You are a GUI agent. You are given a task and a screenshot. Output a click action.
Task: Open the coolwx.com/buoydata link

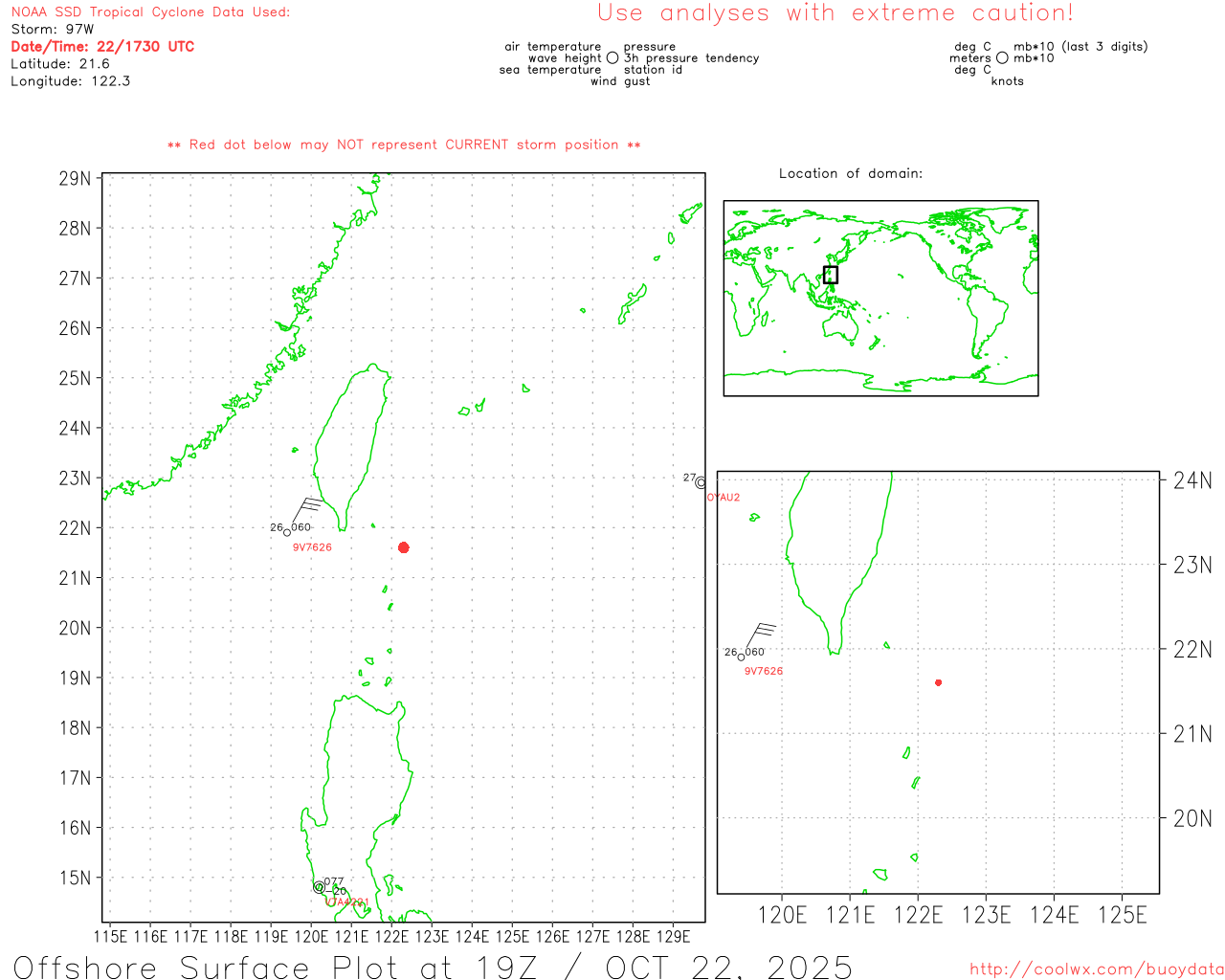[1096, 969]
